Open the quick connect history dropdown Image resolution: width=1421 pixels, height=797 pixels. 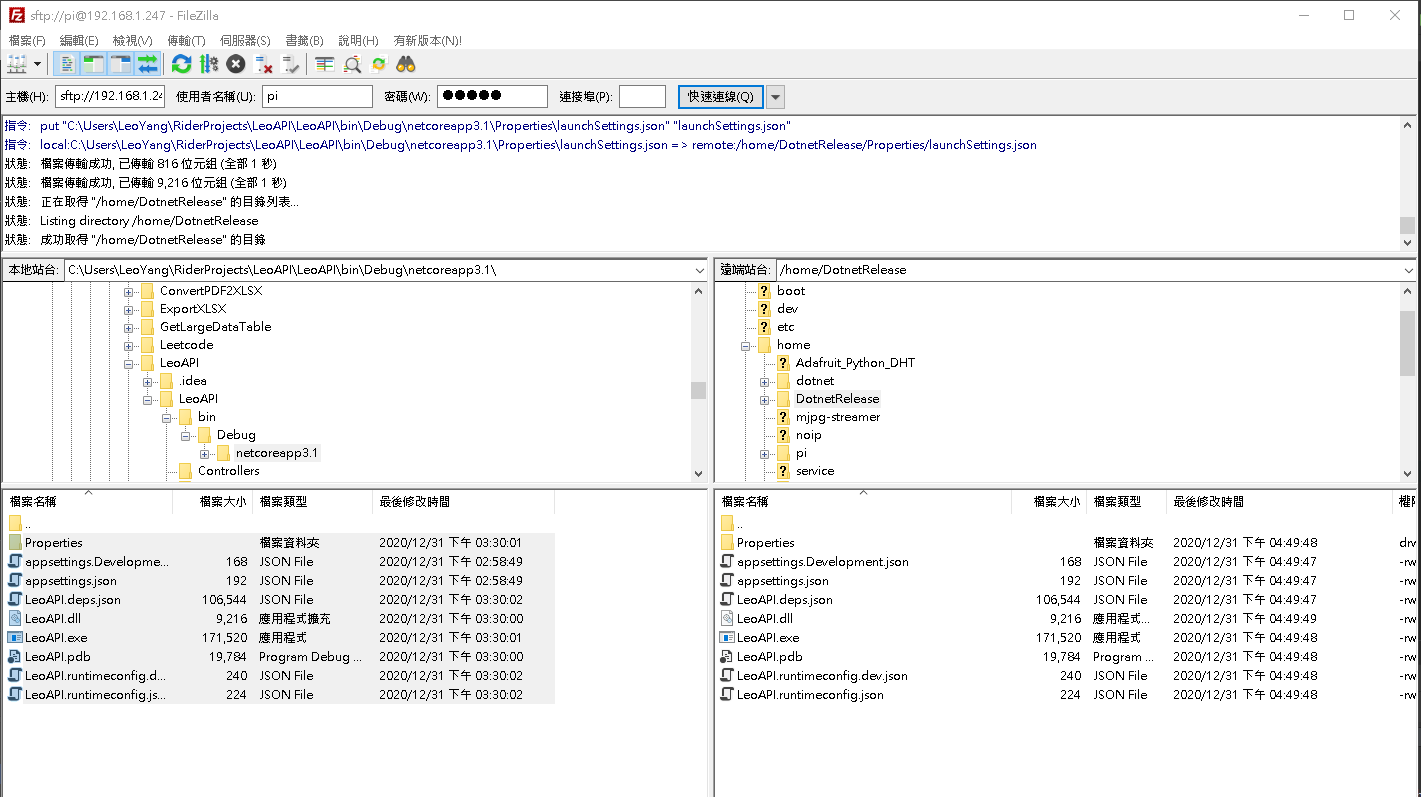775,96
